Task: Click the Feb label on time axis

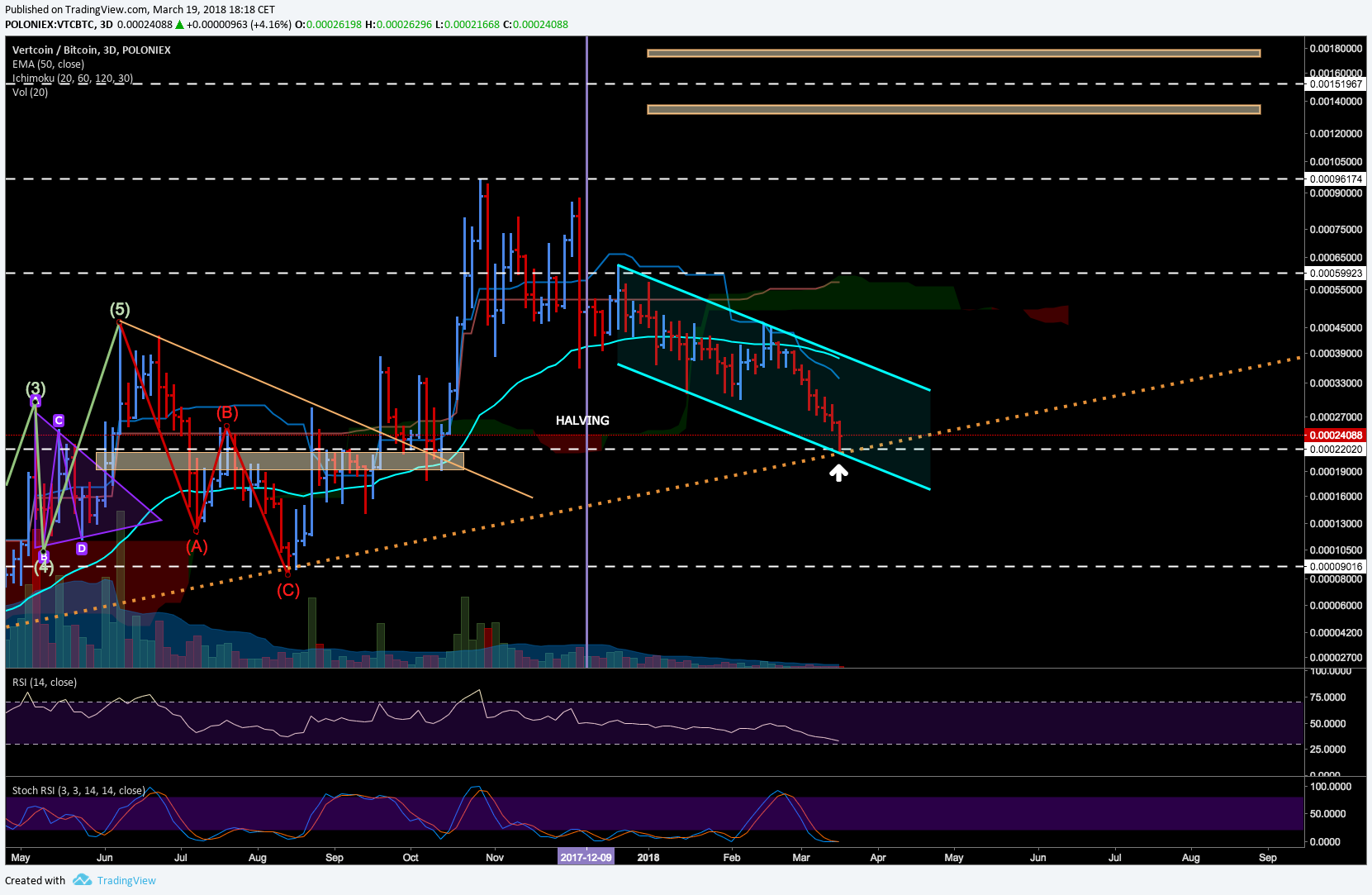Action: click(732, 858)
